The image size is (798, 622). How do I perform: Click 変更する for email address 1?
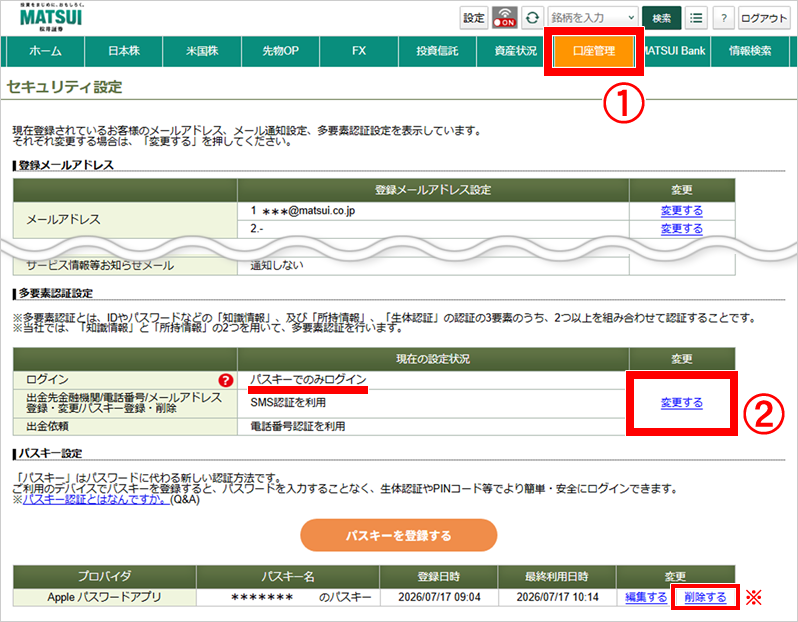[x=681, y=211]
